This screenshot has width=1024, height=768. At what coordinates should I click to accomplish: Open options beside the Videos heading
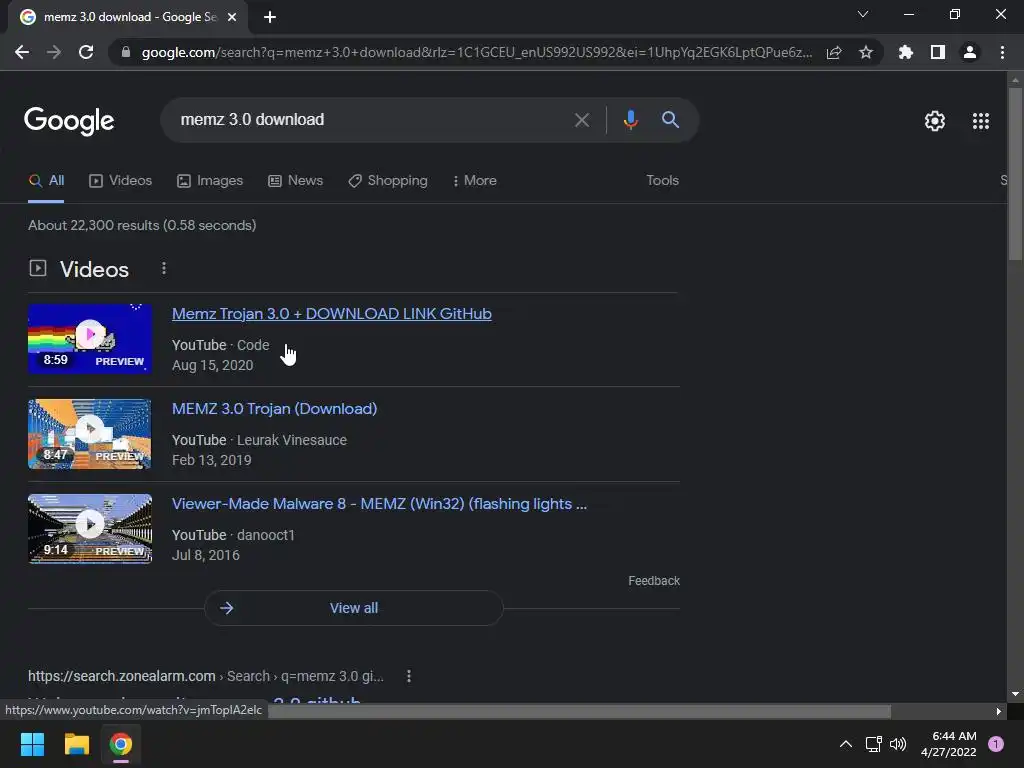tap(164, 268)
